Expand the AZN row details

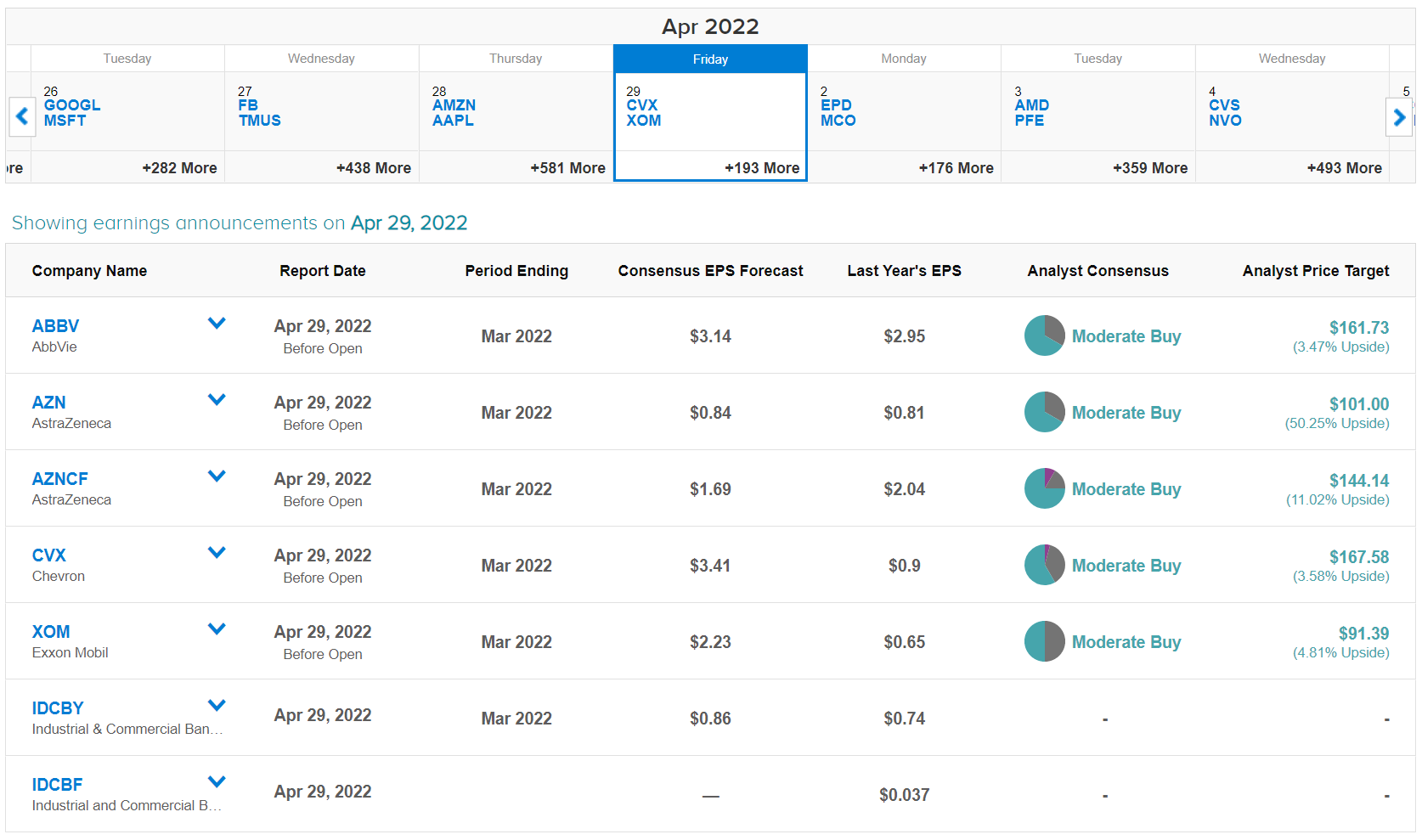217,399
